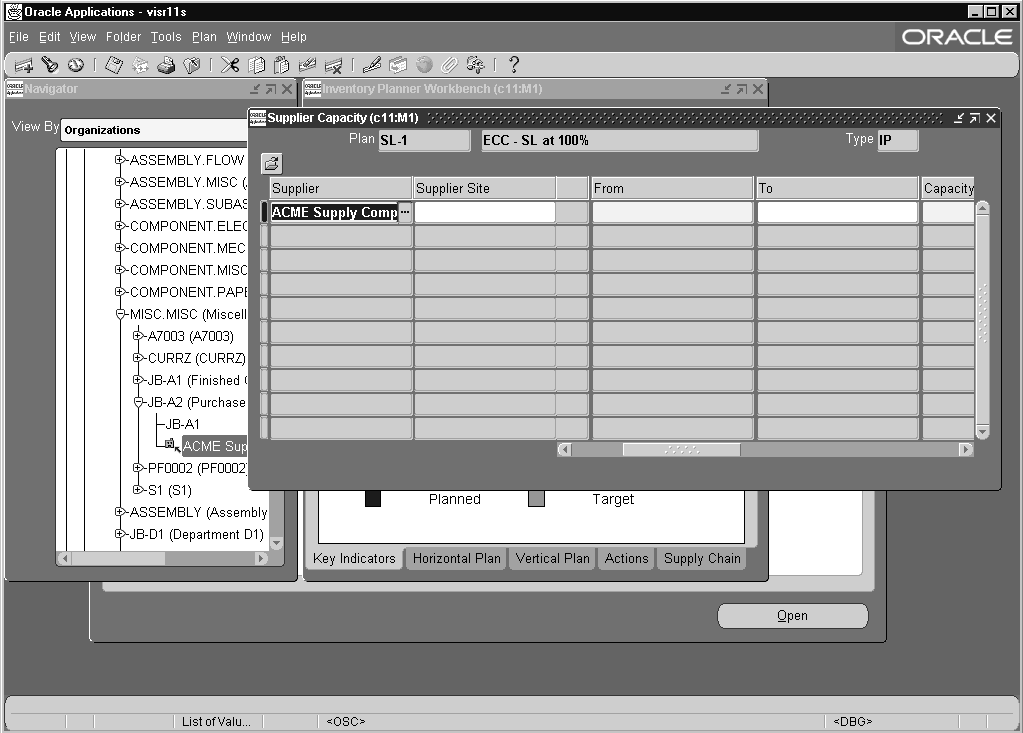1023x733 pixels.
Task: Click the Type IP field
Action: pyautogui.click(x=898, y=140)
